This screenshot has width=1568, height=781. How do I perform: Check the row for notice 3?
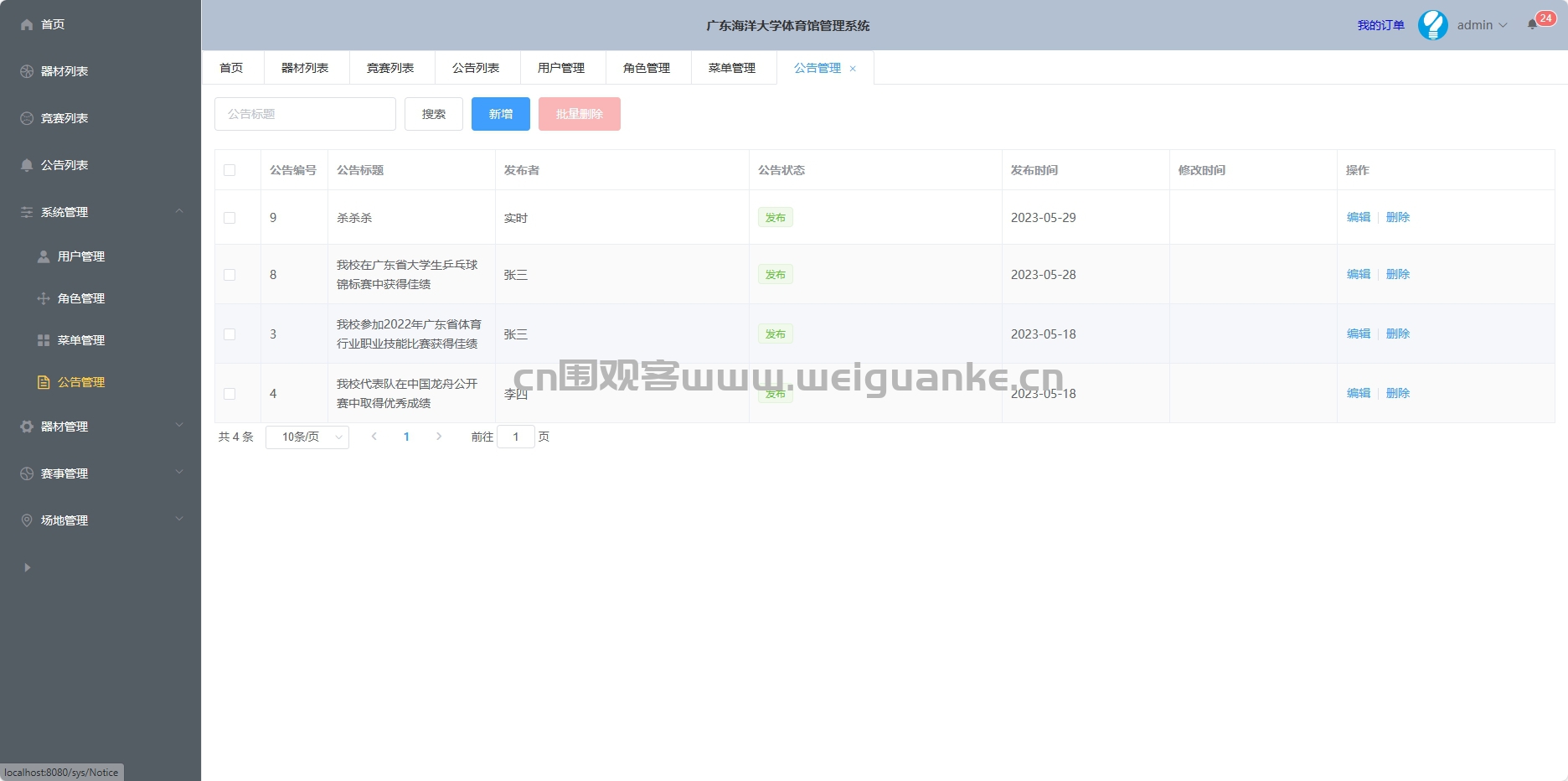[x=230, y=334]
